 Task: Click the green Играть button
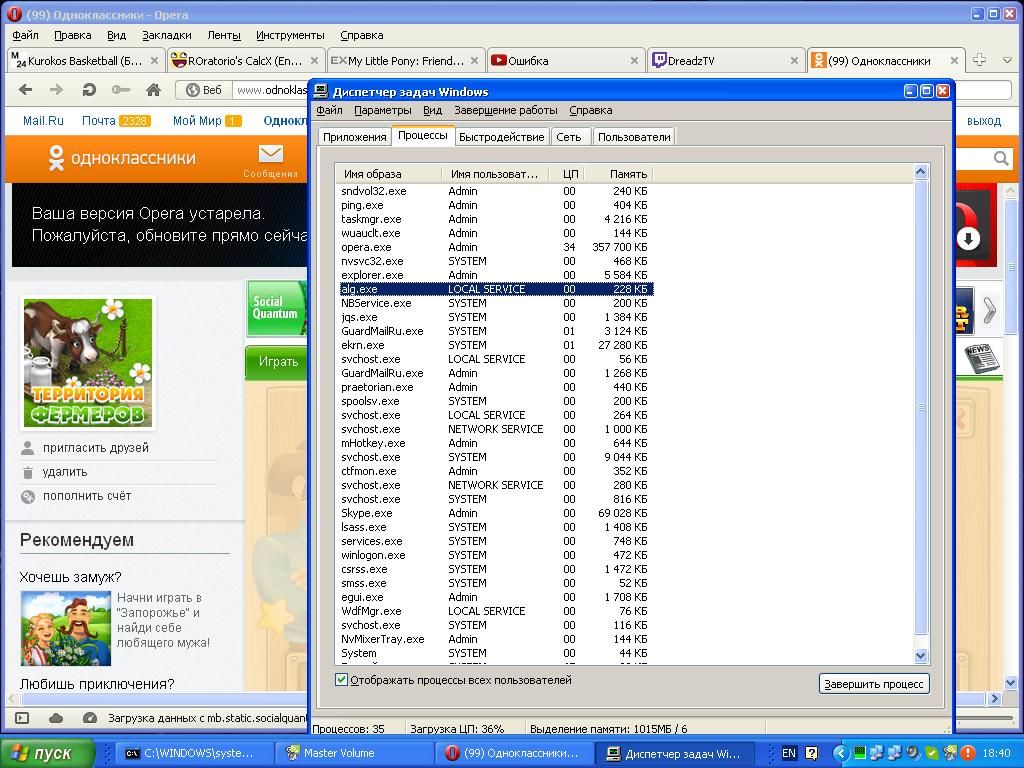(277, 362)
